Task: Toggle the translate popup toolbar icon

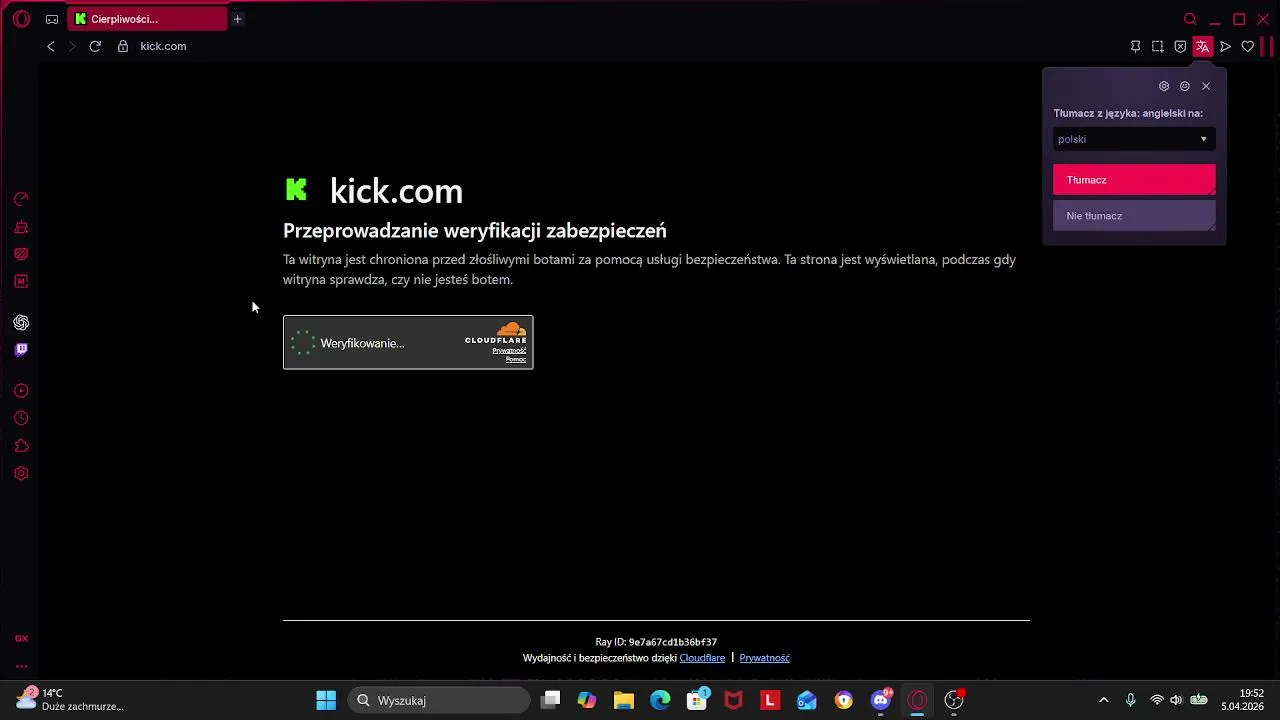Action: click(x=1202, y=46)
